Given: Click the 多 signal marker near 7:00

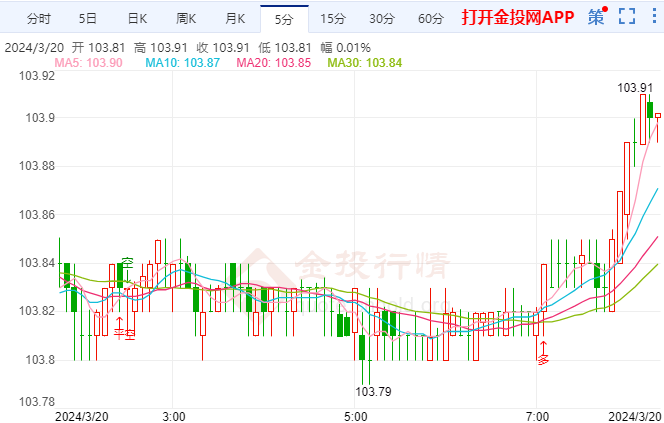Looking at the screenshot, I should click(543, 359).
